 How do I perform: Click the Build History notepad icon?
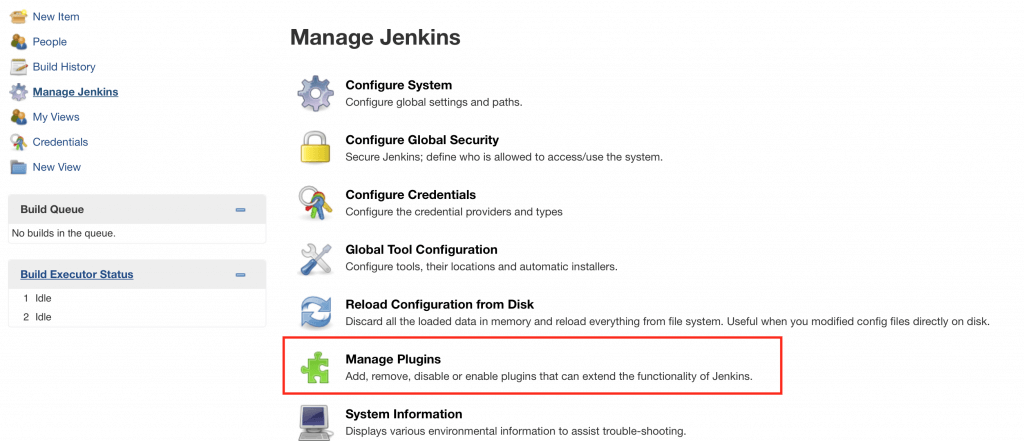(18, 67)
